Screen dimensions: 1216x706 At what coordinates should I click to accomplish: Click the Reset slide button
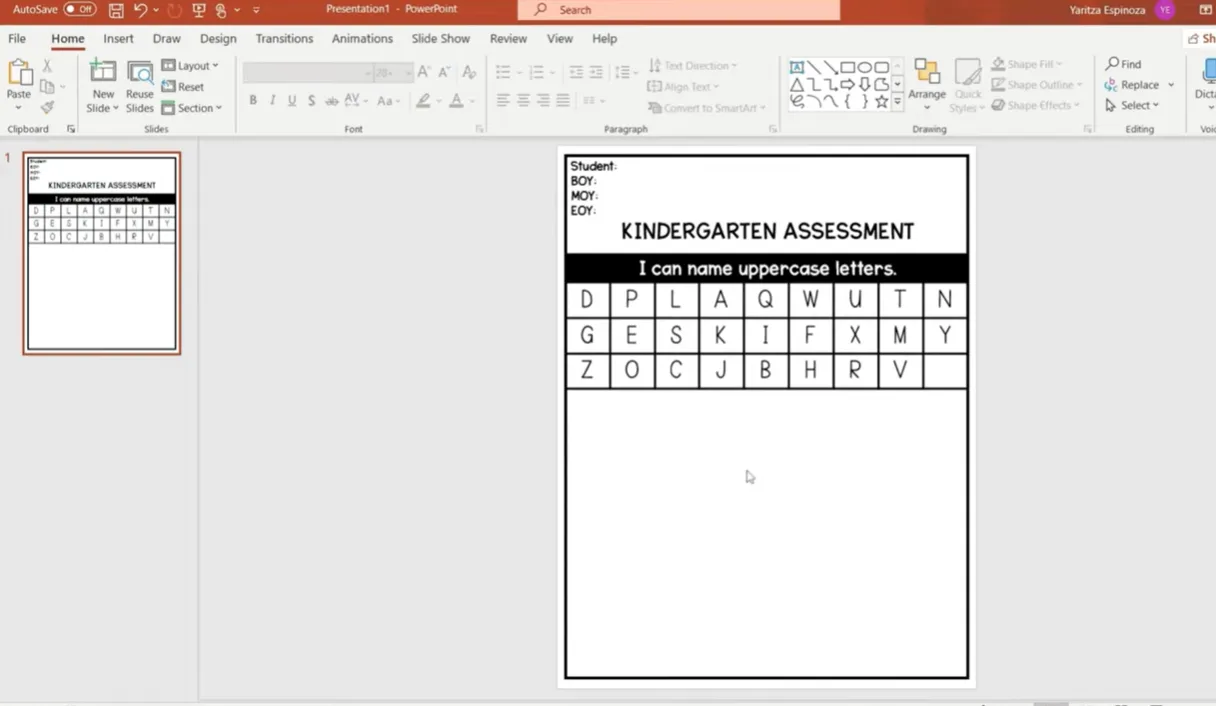(x=184, y=87)
